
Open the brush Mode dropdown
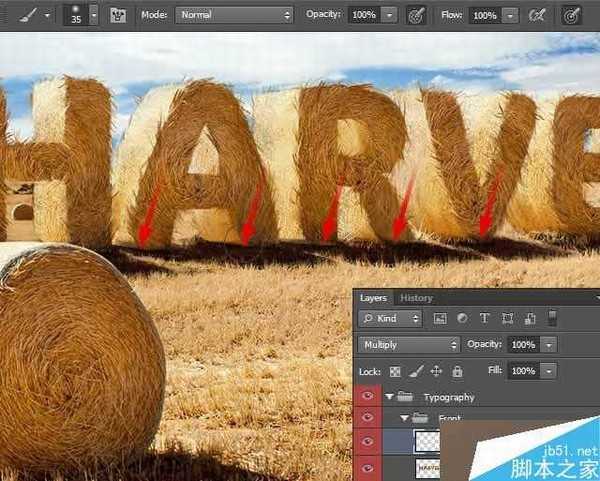[x=234, y=15]
